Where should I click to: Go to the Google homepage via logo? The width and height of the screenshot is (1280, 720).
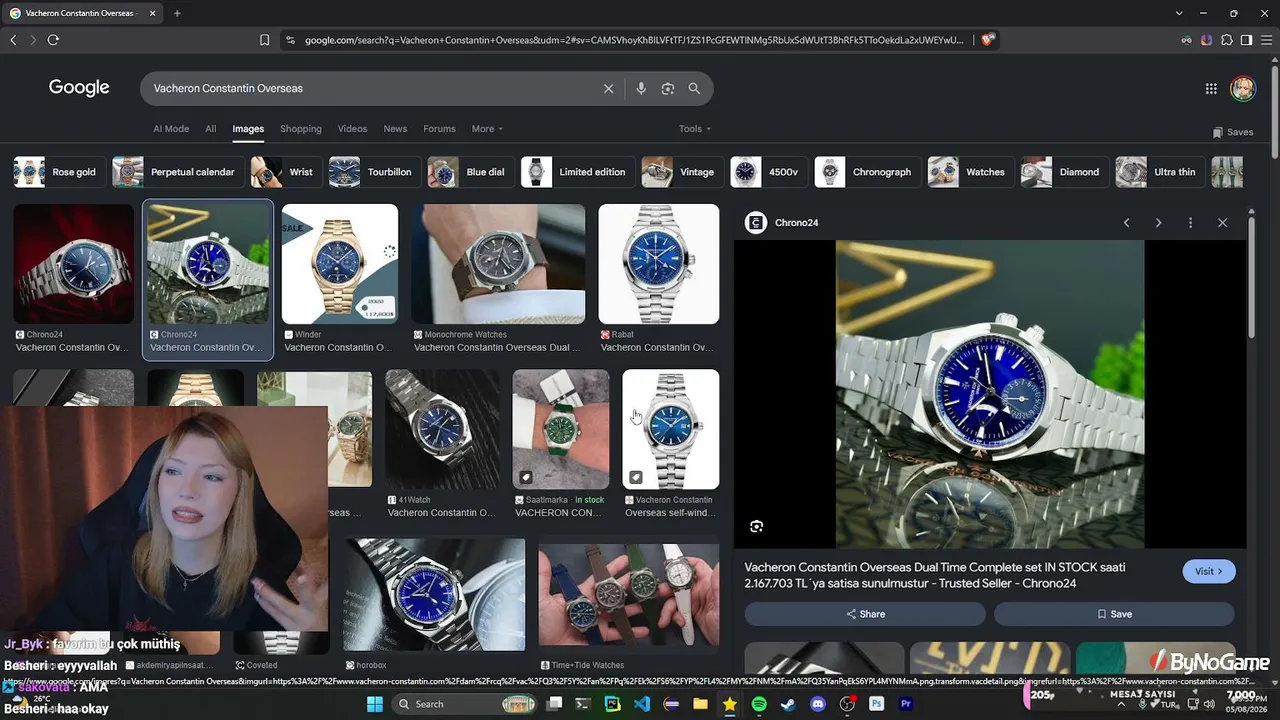(79, 88)
